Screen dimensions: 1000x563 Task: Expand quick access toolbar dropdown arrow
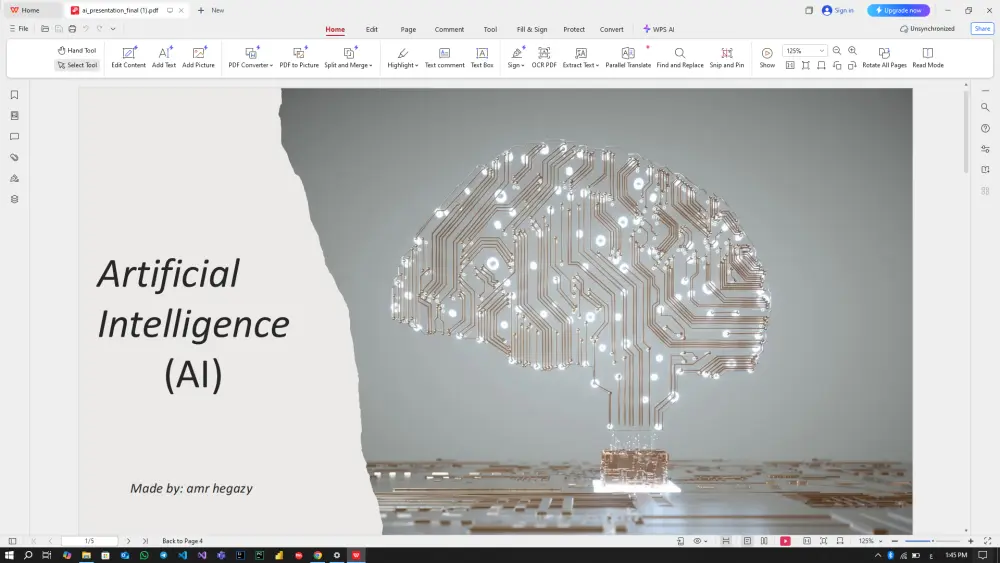(113, 29)
